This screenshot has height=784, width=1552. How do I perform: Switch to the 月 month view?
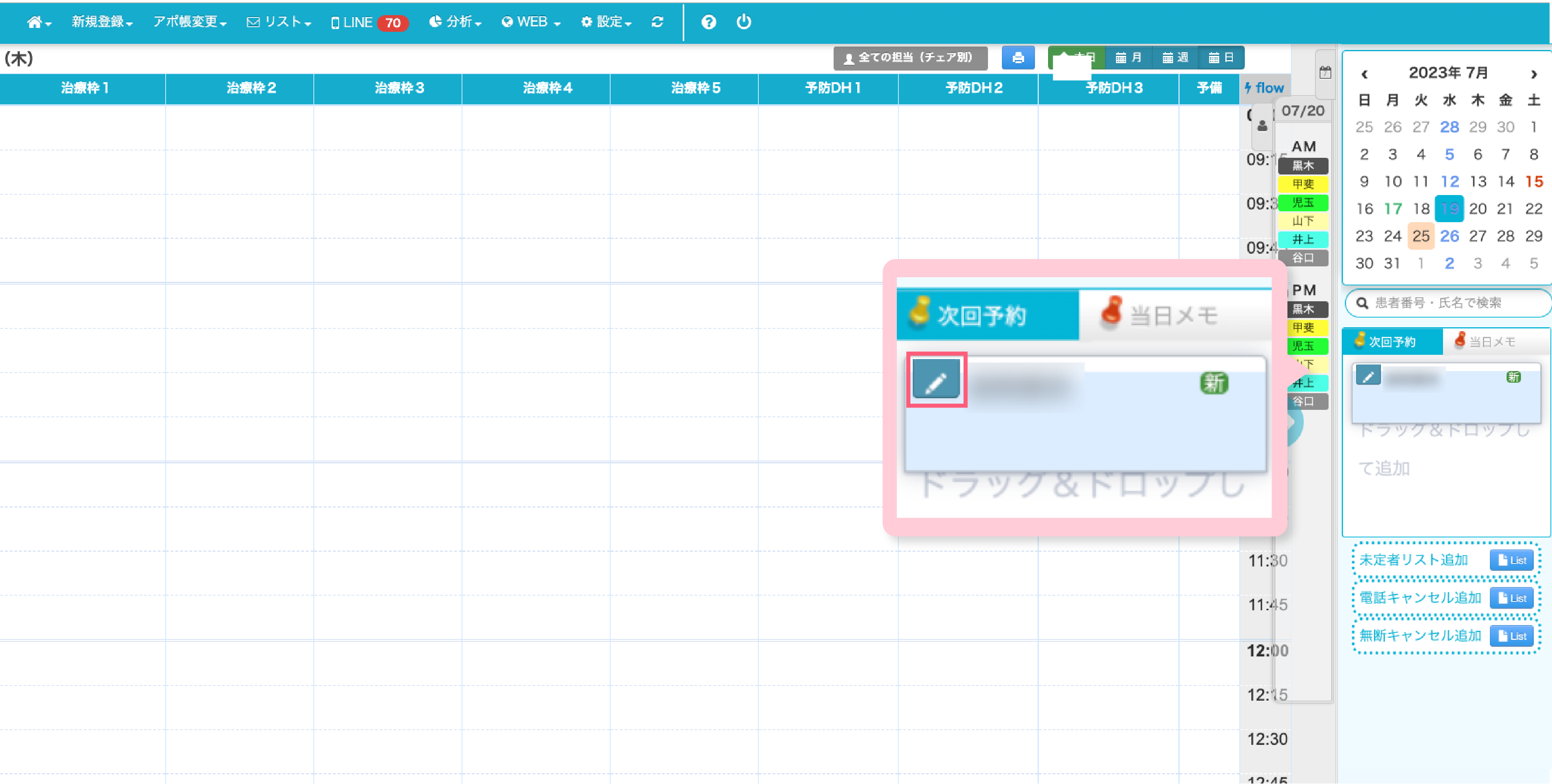point(1128,58)
